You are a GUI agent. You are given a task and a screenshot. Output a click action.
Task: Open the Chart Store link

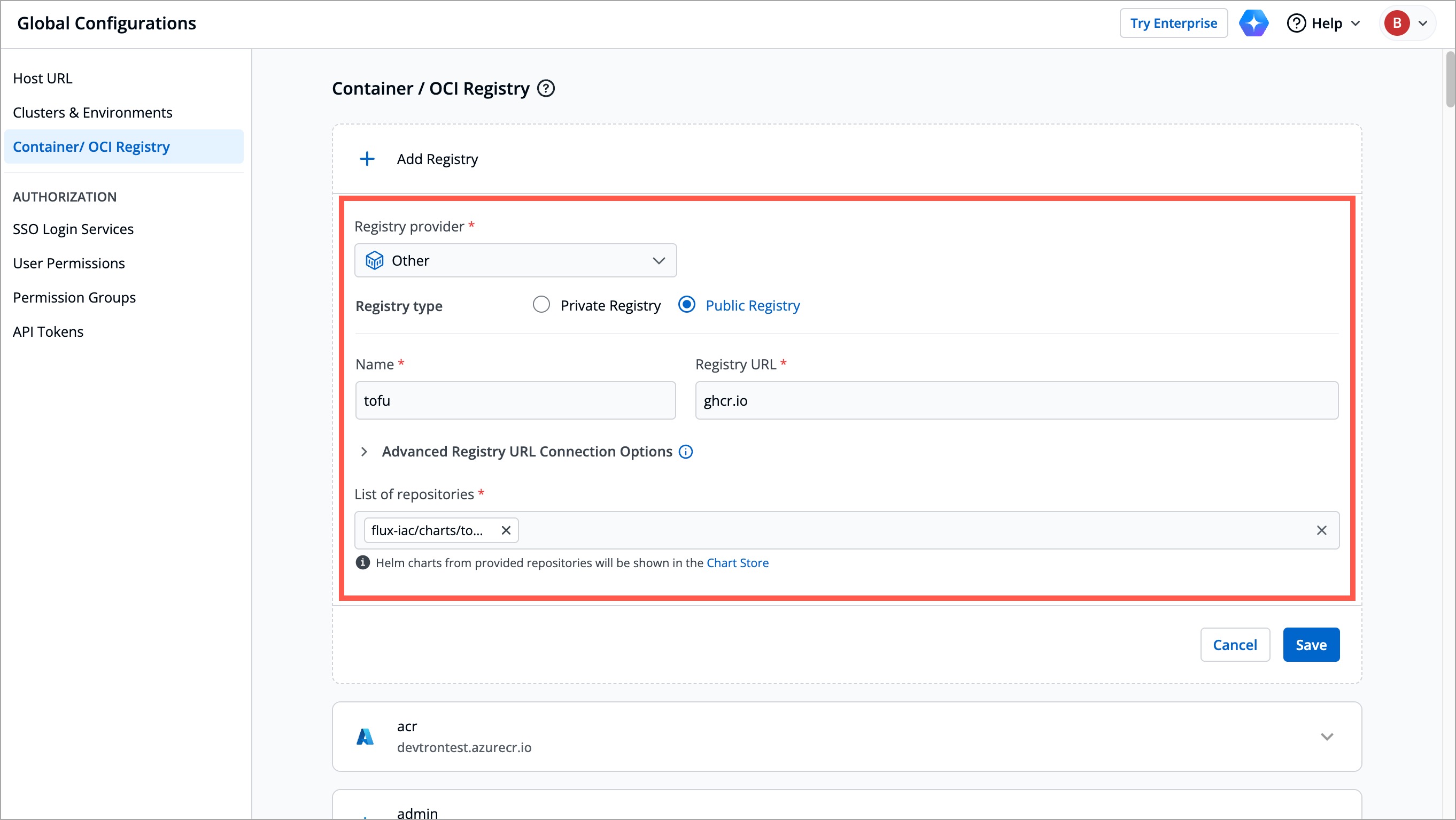(738, 562)
